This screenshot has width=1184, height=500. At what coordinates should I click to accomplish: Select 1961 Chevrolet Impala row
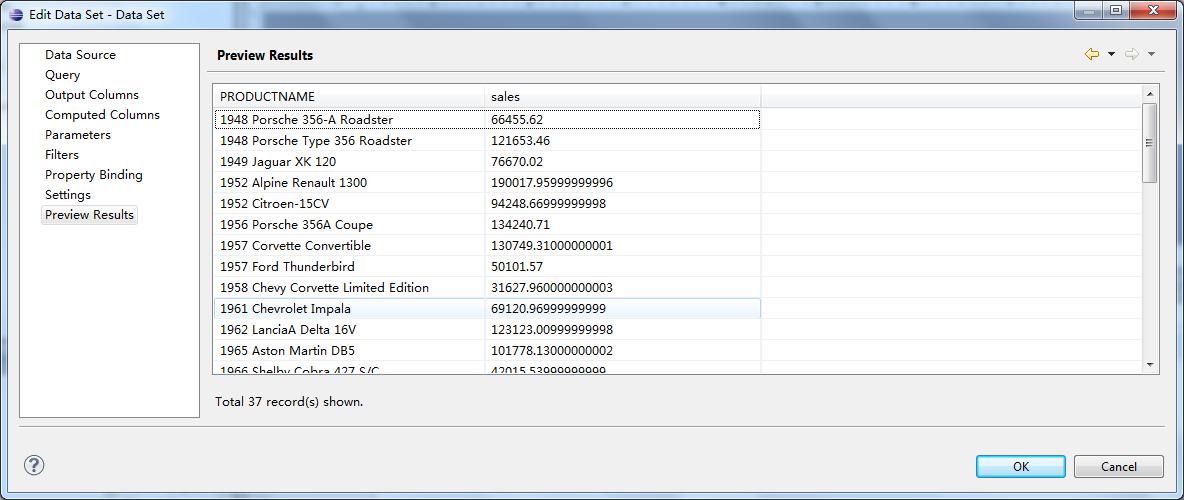coord(487,309)
